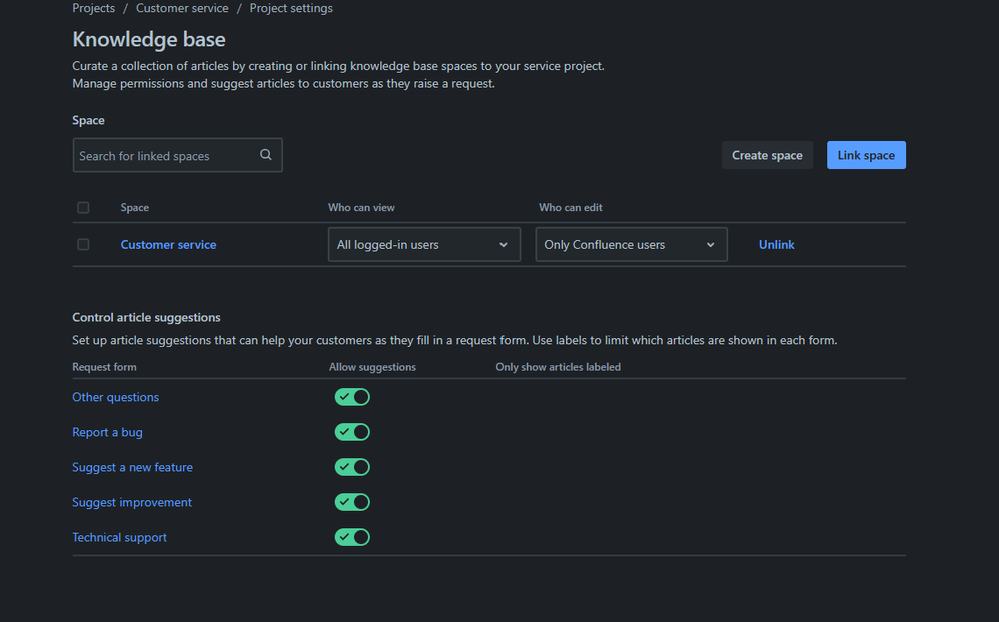
Task: Click the Control article suggestions heading
Action: point(147,317)
